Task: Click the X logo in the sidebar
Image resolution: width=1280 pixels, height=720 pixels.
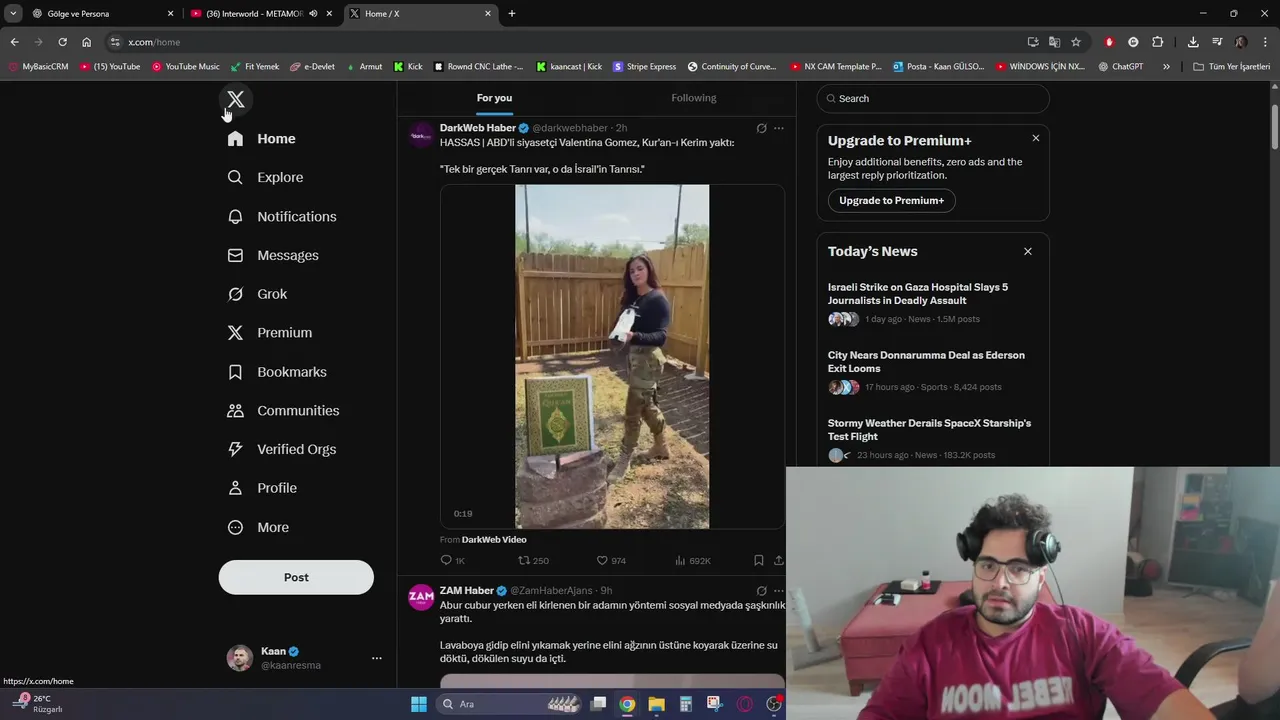Action: click(x=236, y=99)
